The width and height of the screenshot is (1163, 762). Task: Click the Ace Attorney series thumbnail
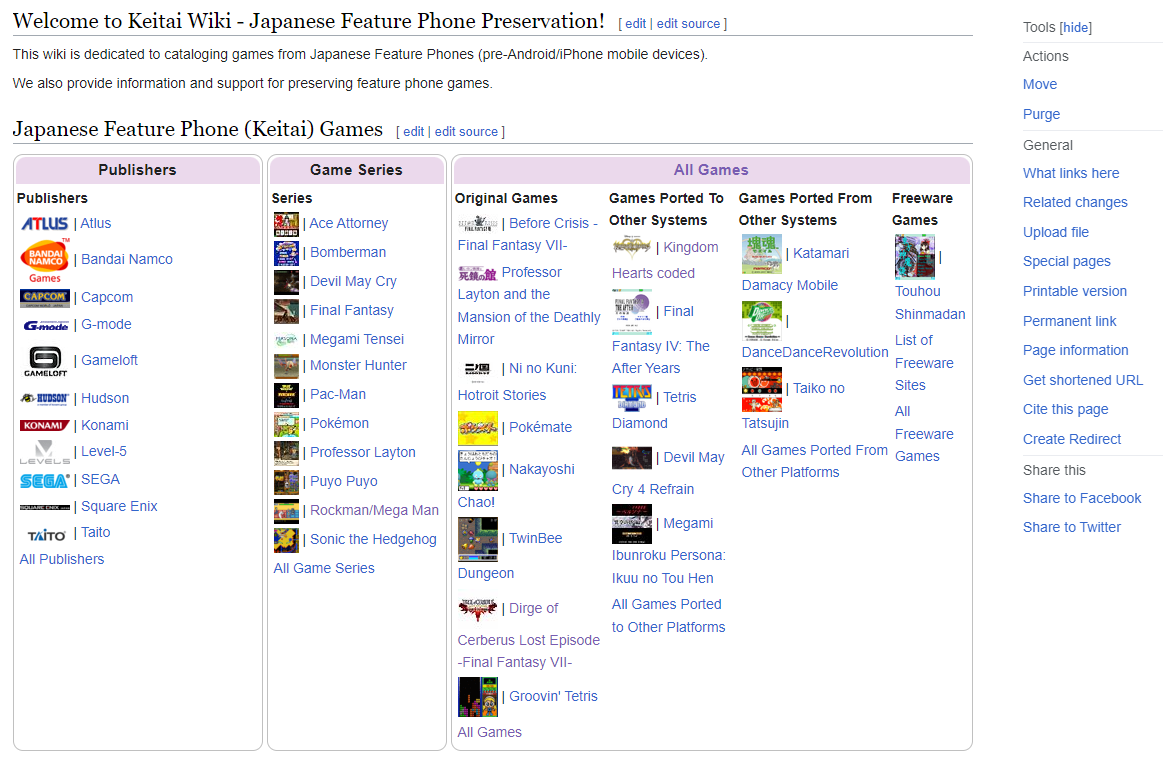[x=286, y=224]
